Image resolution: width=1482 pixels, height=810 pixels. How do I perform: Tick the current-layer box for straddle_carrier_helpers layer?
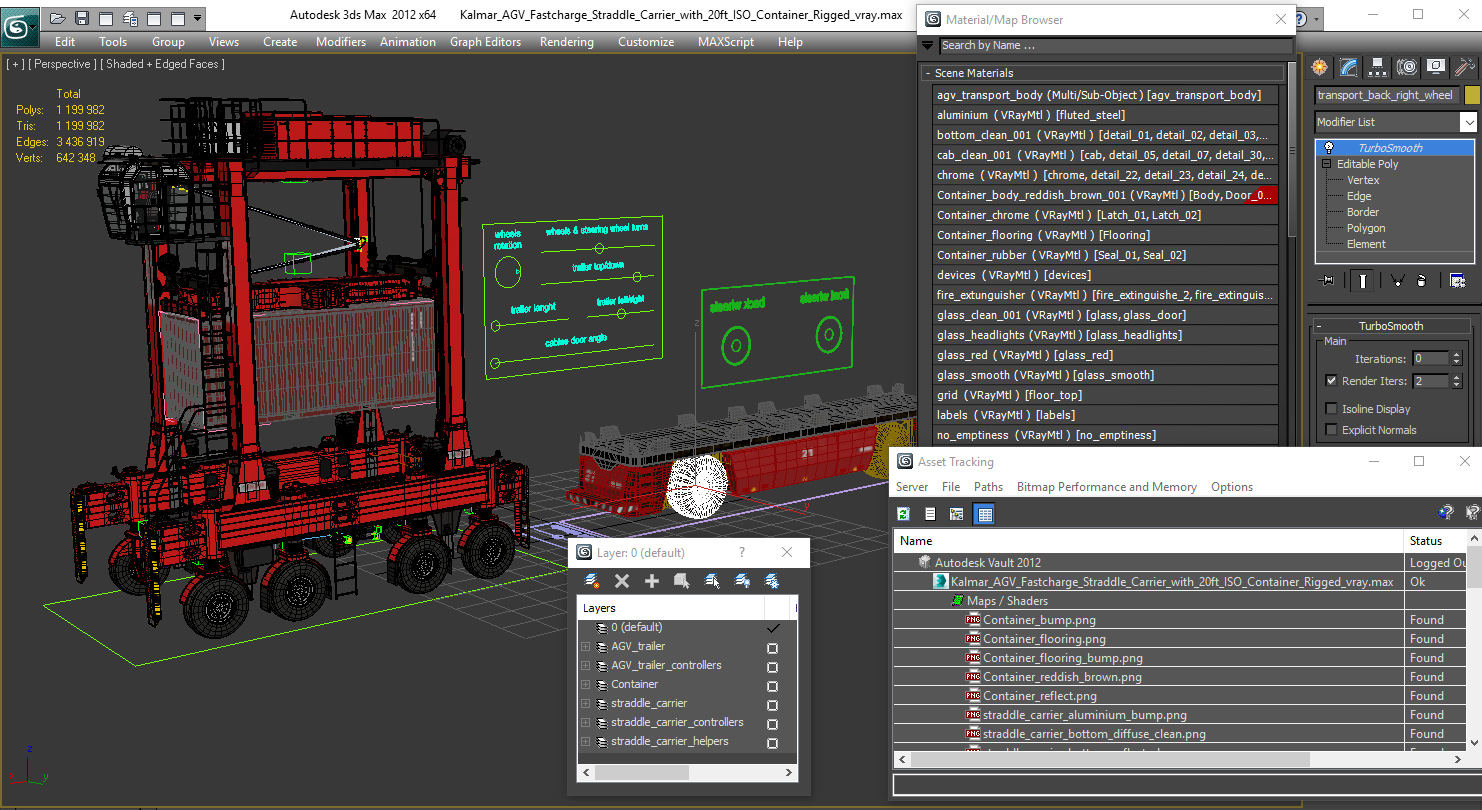(x=772, y=743)
